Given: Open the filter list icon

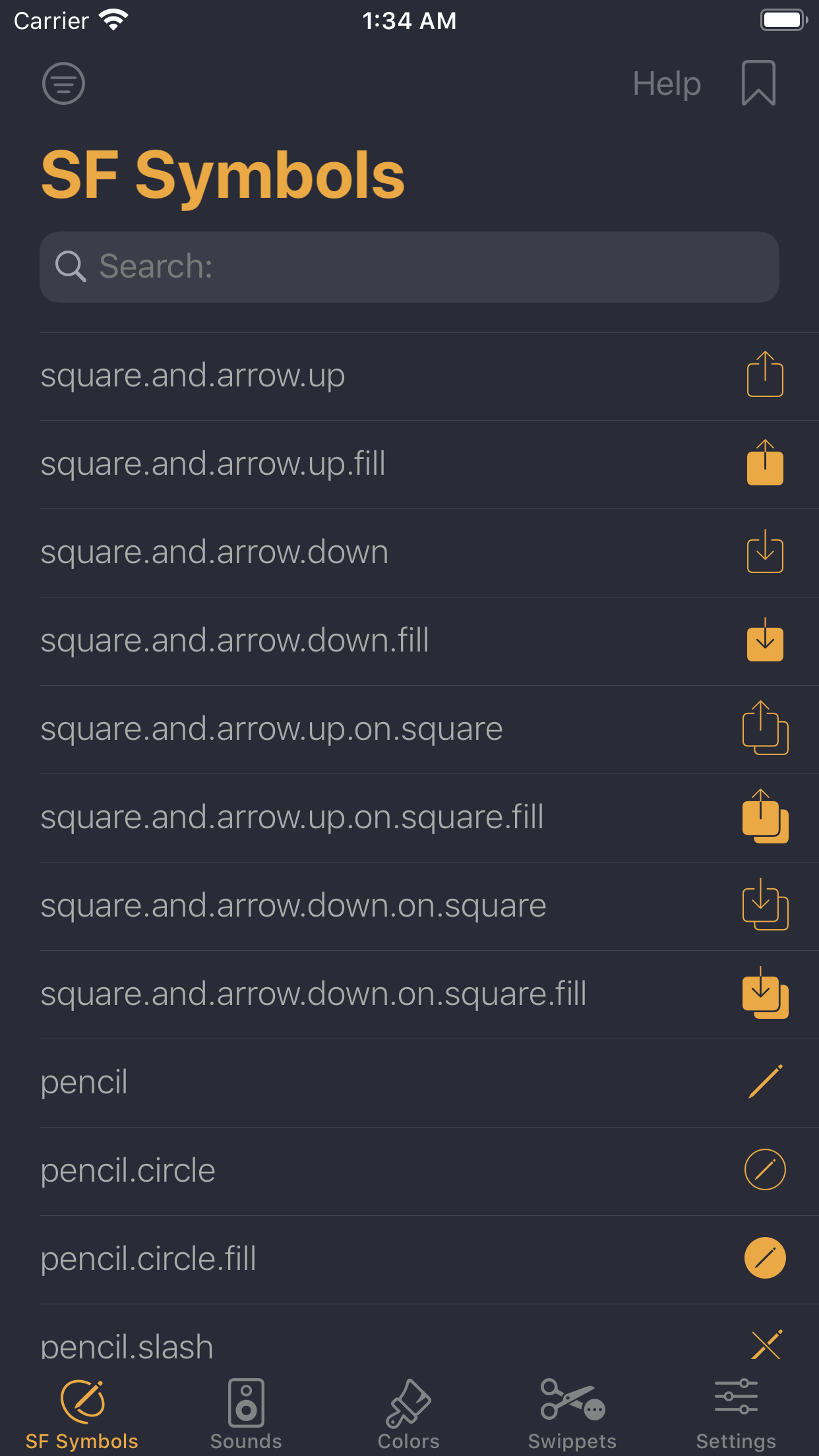Looking at the screenshot, I should (63, 84).
